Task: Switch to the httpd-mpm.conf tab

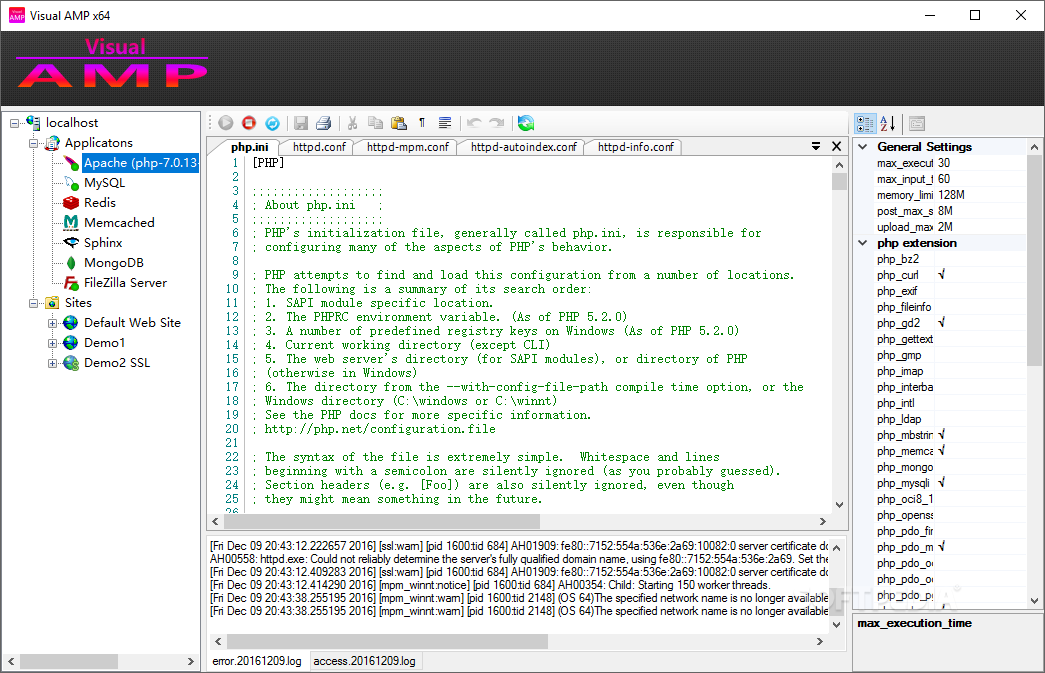Action: [x=407, y=147]
